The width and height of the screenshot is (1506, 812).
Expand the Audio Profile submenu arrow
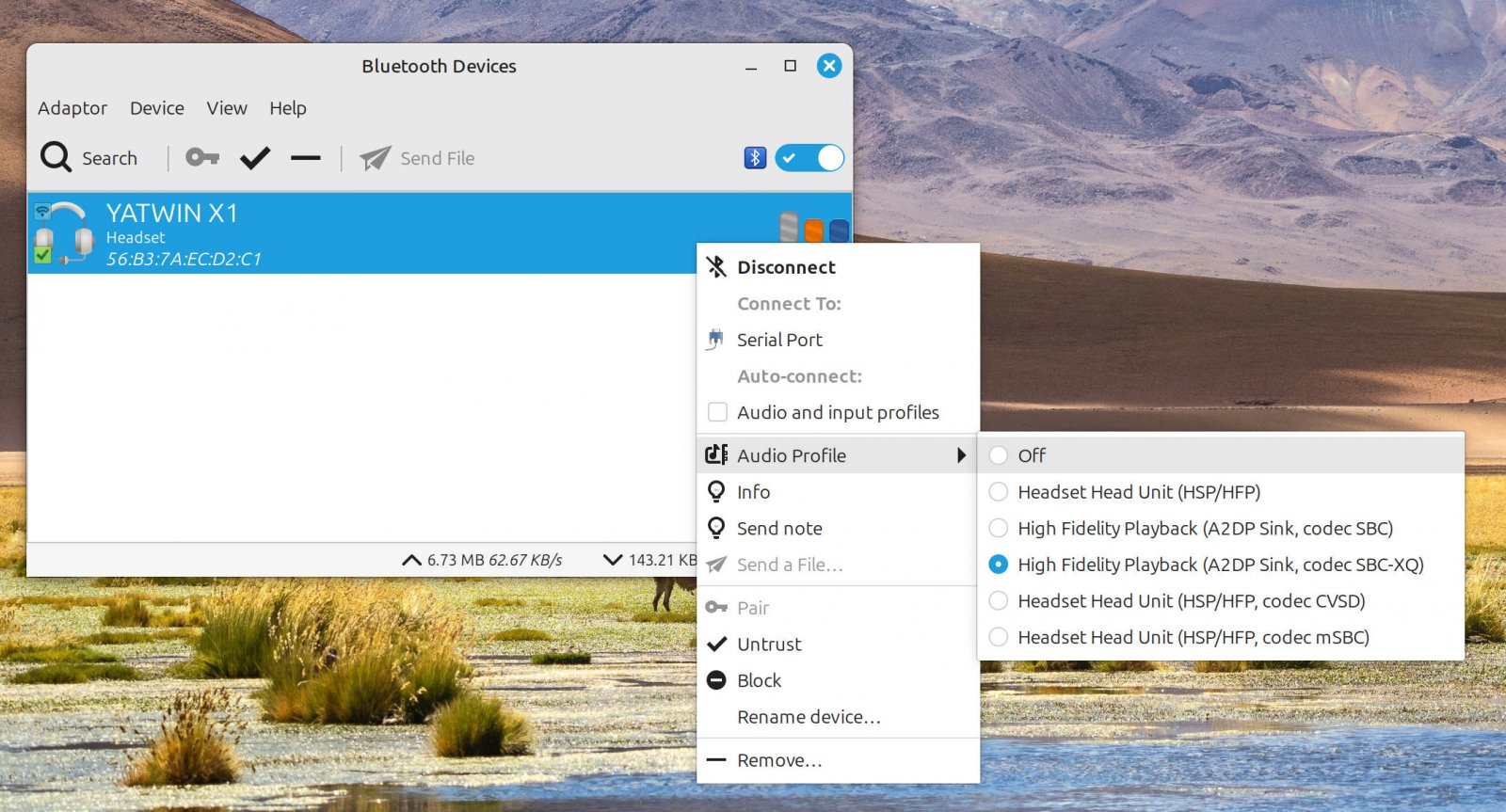960,455
